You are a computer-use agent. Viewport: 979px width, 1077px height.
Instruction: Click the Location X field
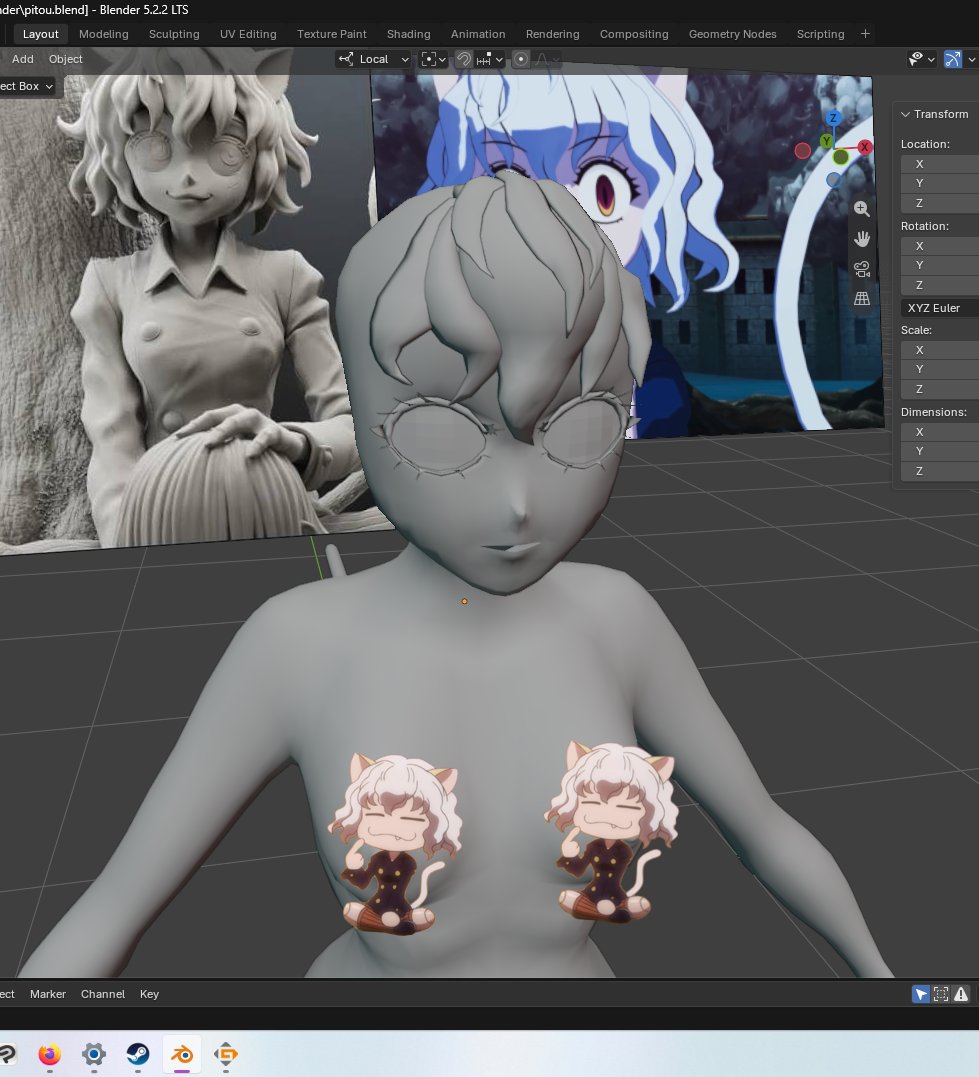[940, 164]
